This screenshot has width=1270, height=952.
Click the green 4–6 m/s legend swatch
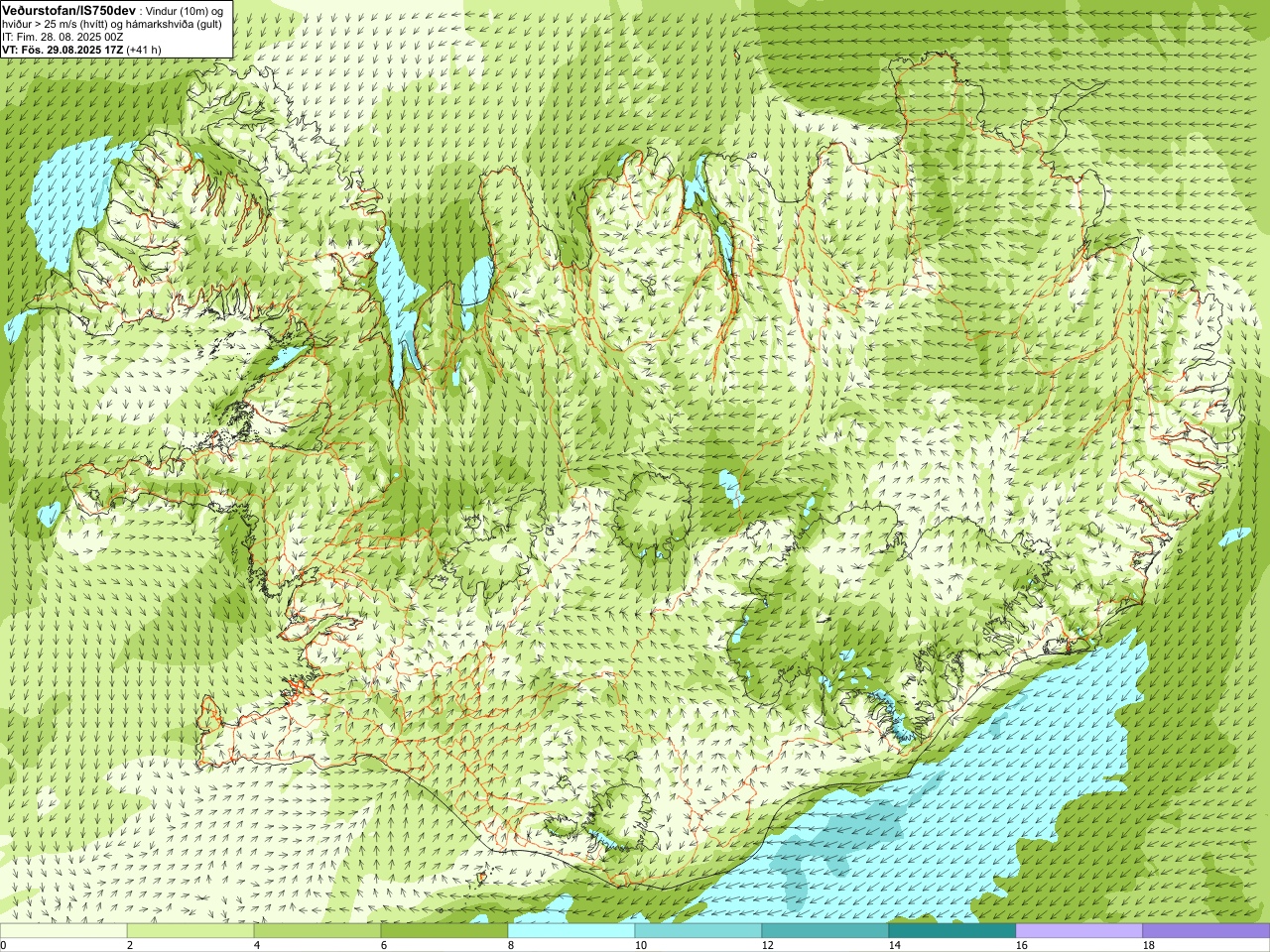coord(317,931)
